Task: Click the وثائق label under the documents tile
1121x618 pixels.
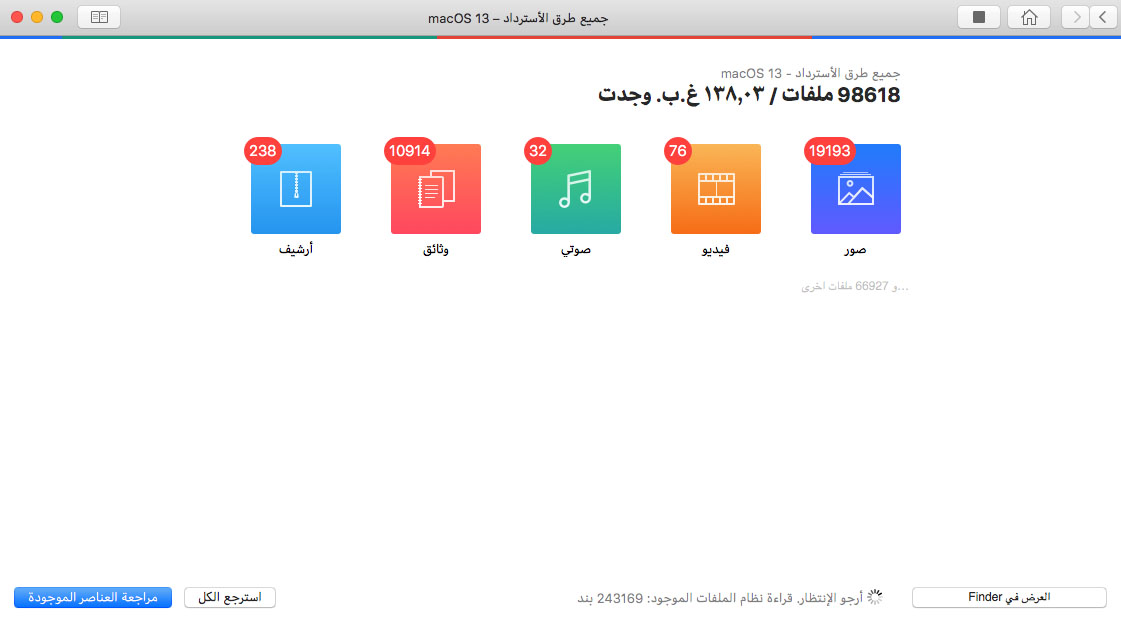Action: click(x=435, y=249)
